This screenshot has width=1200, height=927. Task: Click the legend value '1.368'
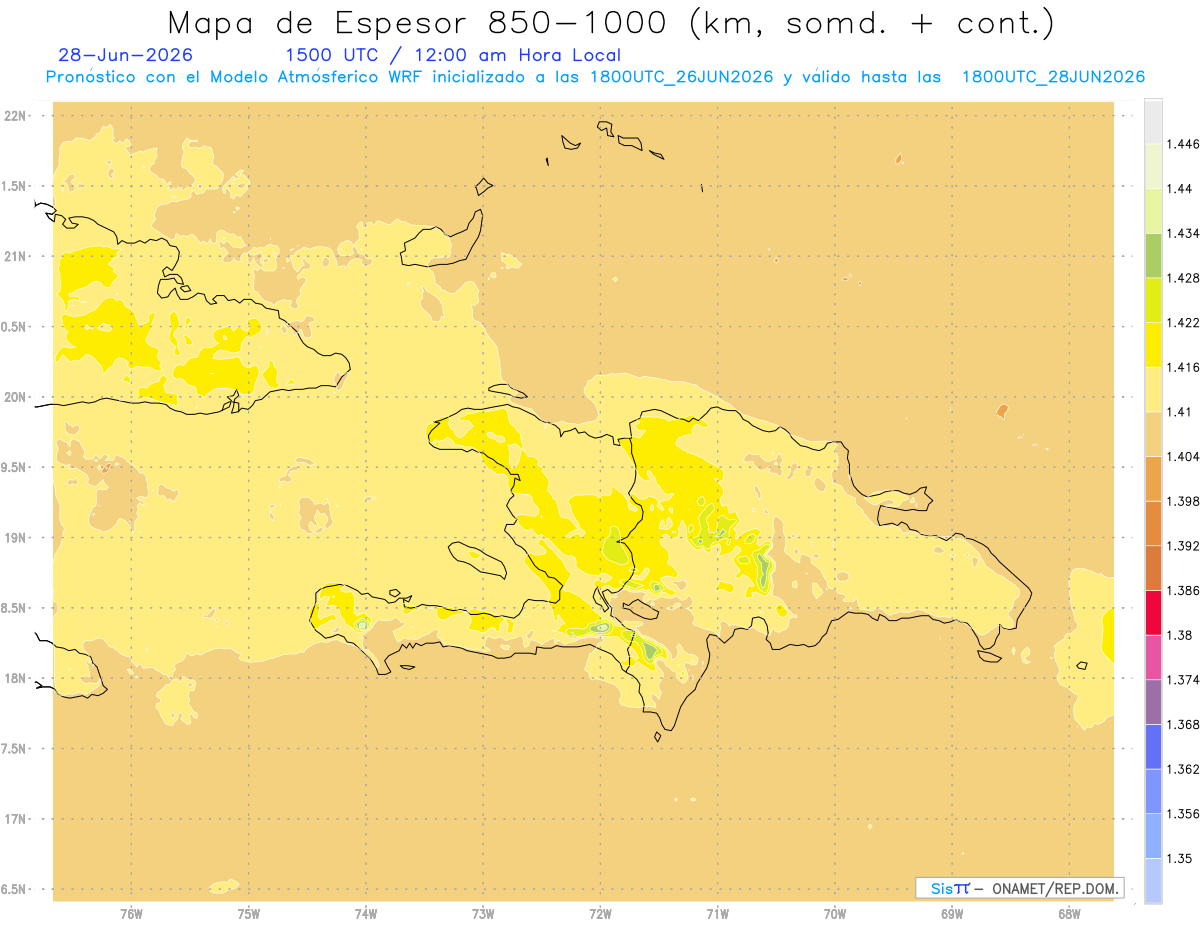click(x=1185, y=724)
